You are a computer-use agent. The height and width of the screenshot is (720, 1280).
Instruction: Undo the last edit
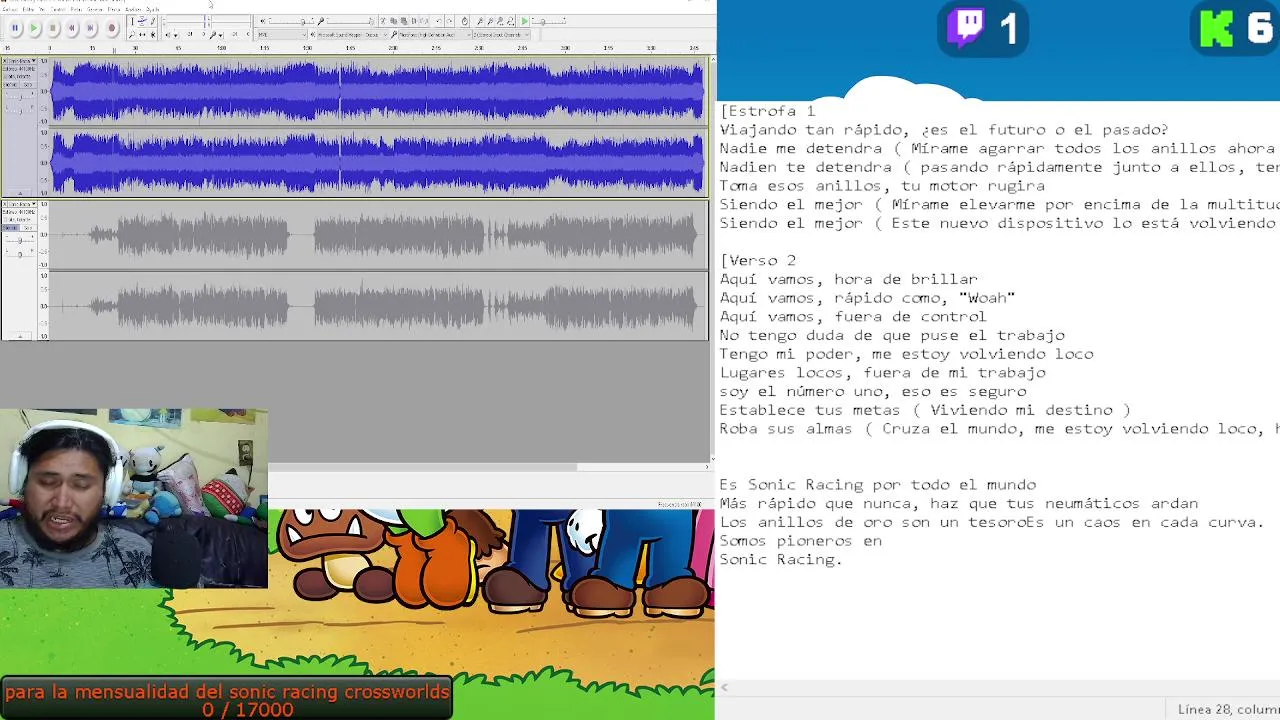pyautogui.click(x=439, y=21)
